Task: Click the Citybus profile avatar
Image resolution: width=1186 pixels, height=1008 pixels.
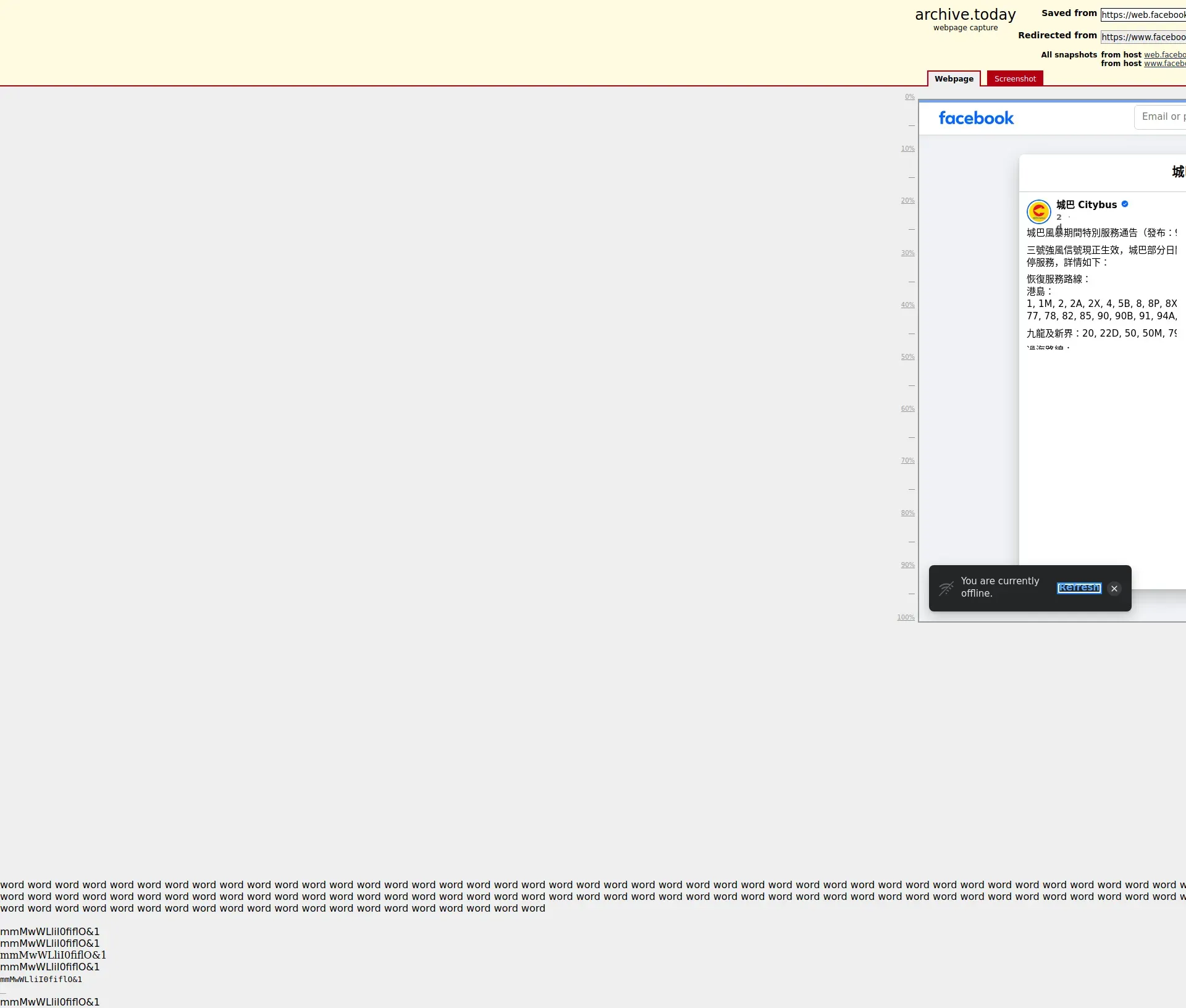Action: [1038, 211]
